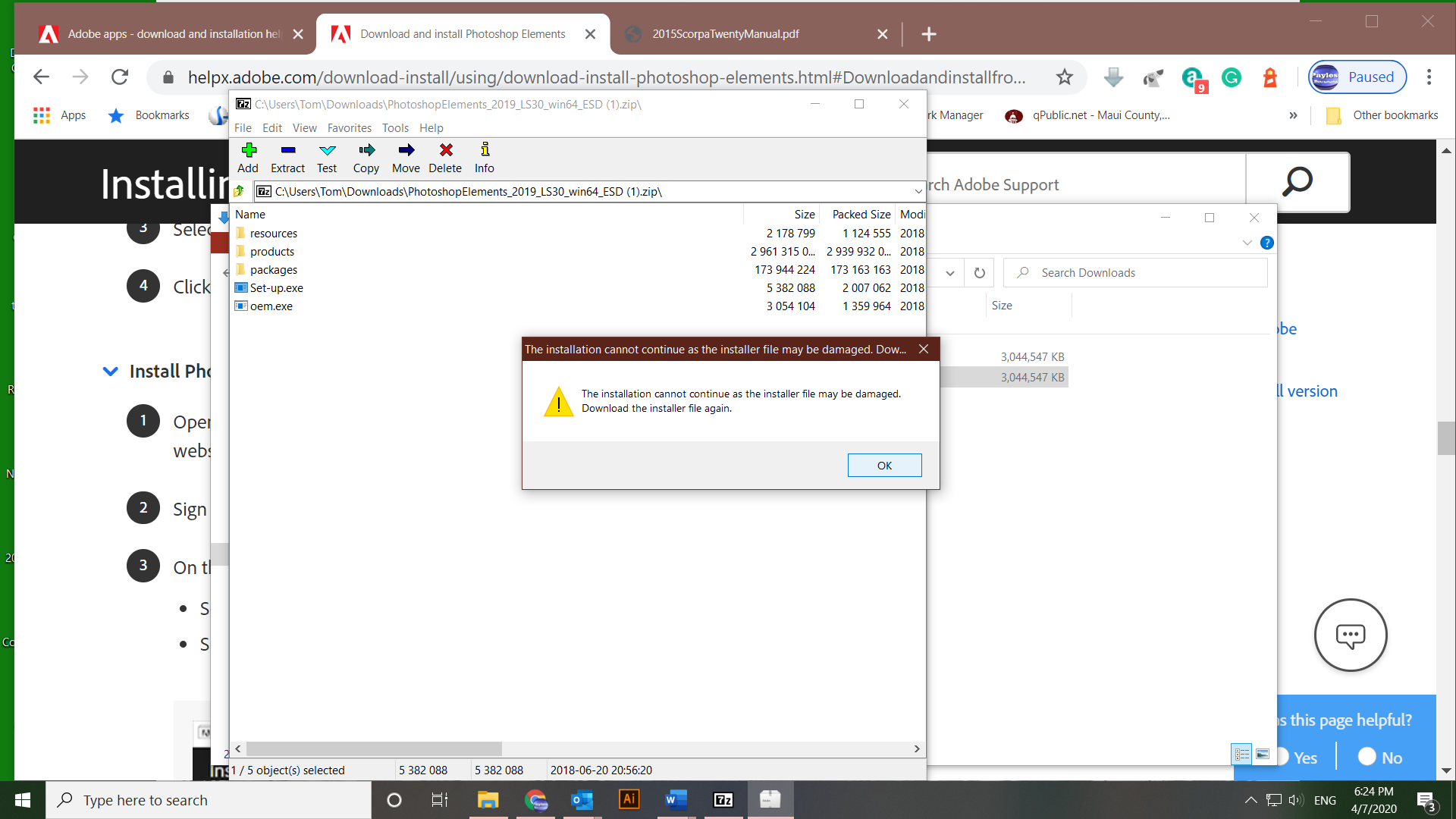Image resolution: width=1456 pixels, height=819 pixels.
Task: Select the Test archive icon
Action: point(326,158)
